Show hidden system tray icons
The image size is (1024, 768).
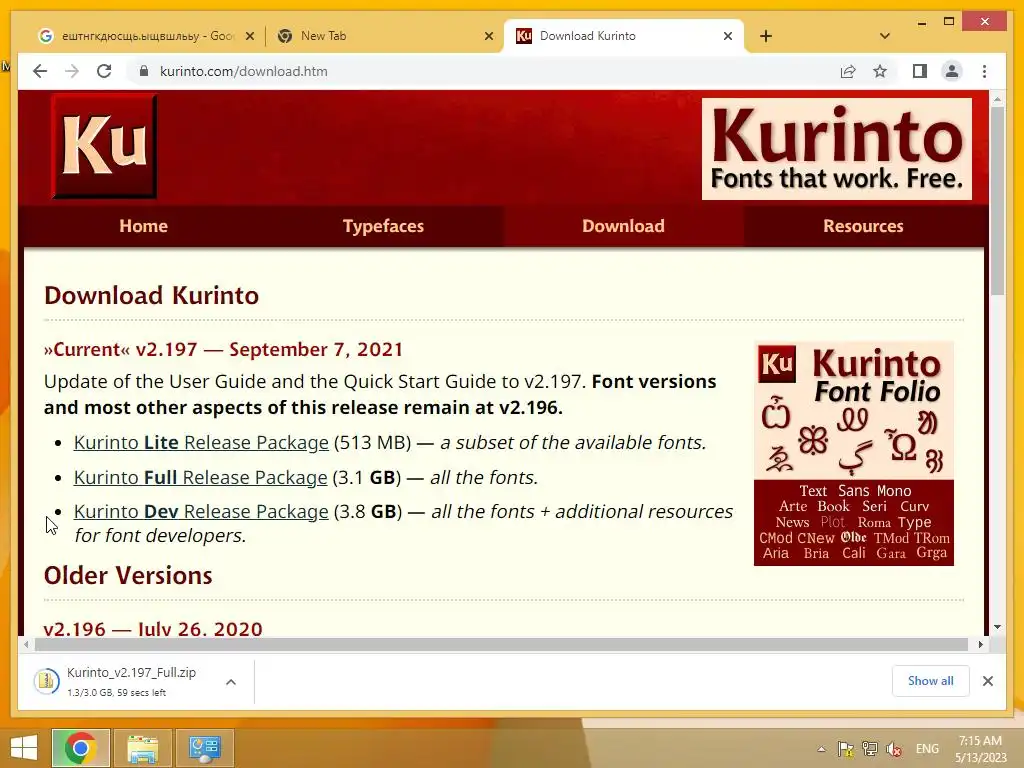[821, 749]
